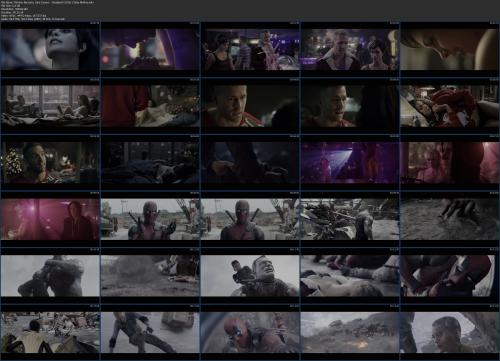
Task: Open the close-up of woman's upturned face
Action: [50, 49]
